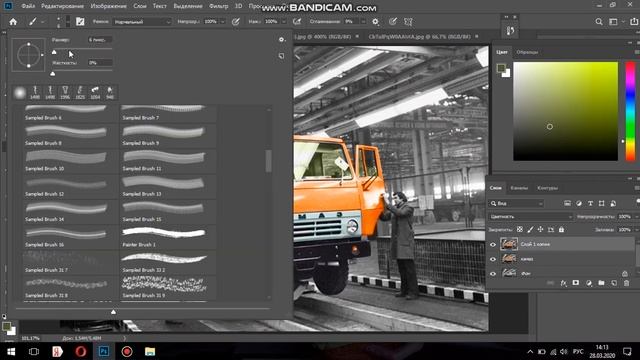Toggle pressure for opacity icon
This screenshot has height=360, width=640.
[236, 22]
